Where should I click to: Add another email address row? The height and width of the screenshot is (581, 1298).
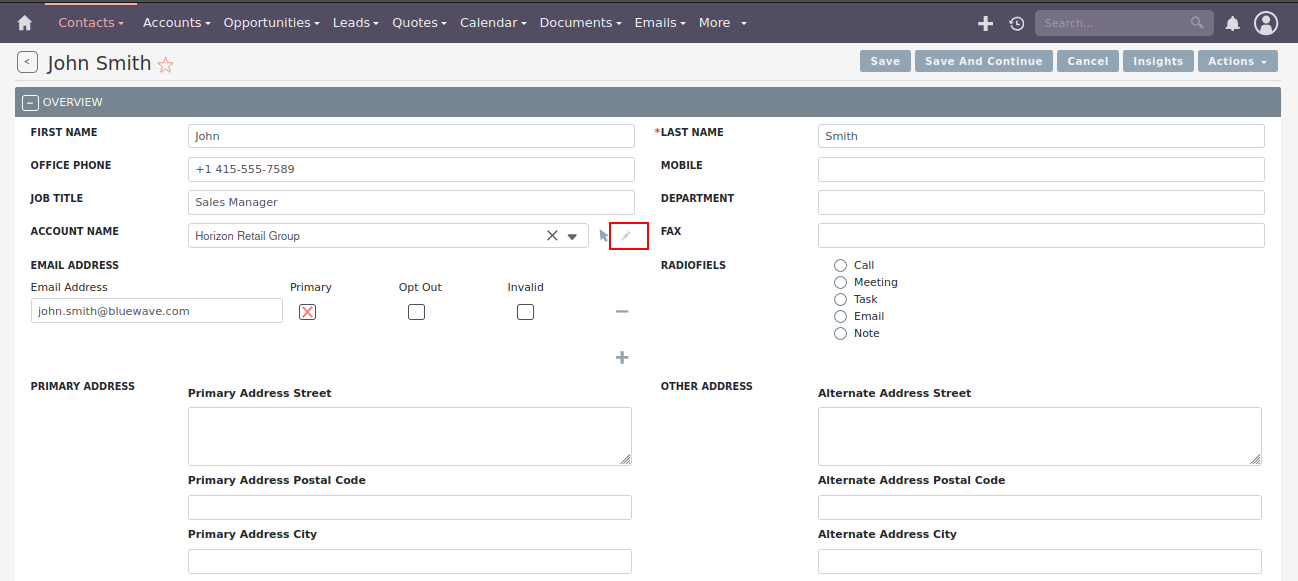(622, 357)
